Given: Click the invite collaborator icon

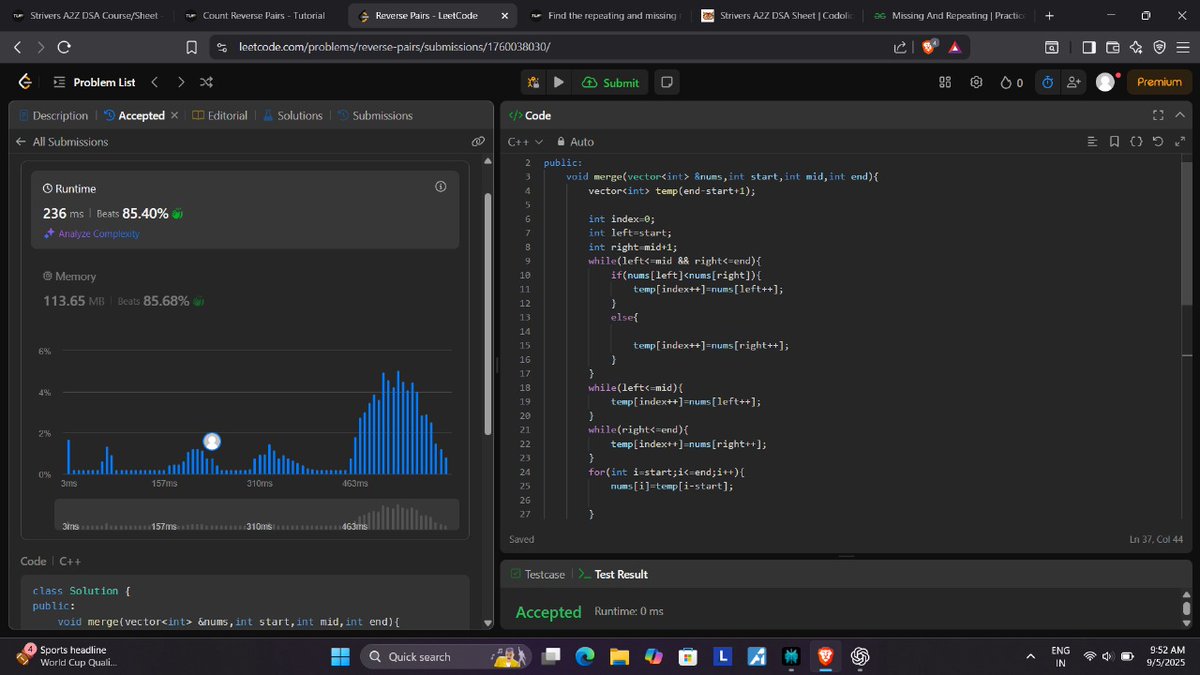Looking at the screenshot, I should 1074,82.
